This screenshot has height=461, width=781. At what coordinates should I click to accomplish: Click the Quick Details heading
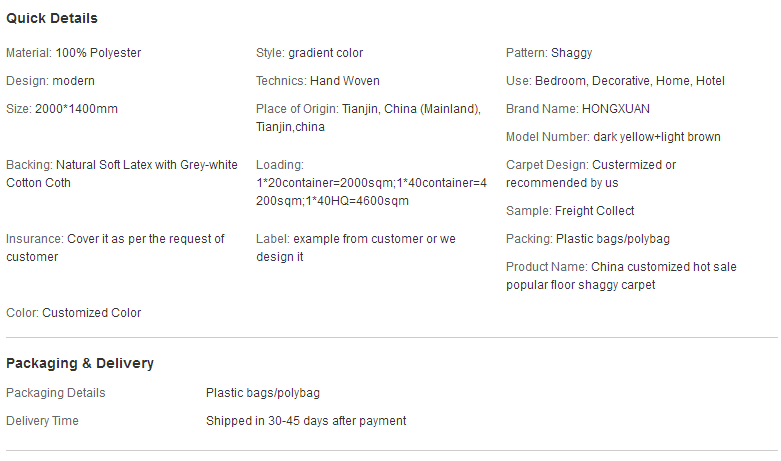click(52, 18)
